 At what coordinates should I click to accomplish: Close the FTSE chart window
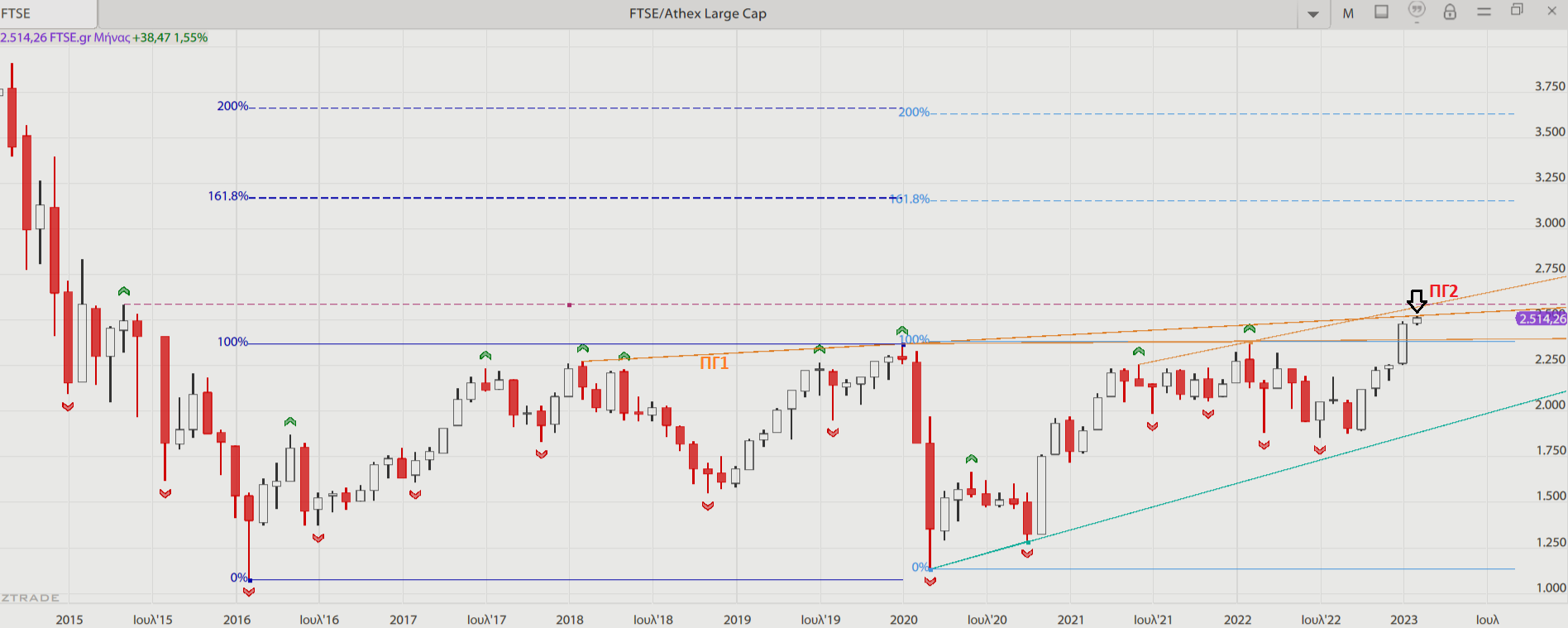coord(1551,11)
